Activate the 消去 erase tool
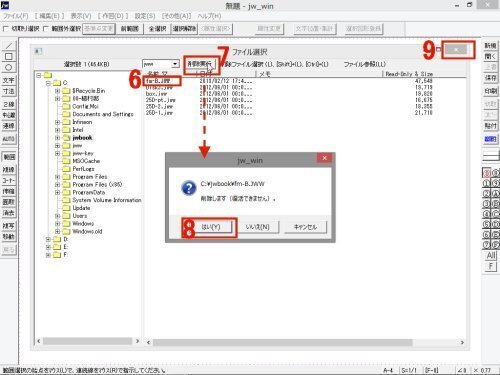500x375 pixels. pos(9,213)
